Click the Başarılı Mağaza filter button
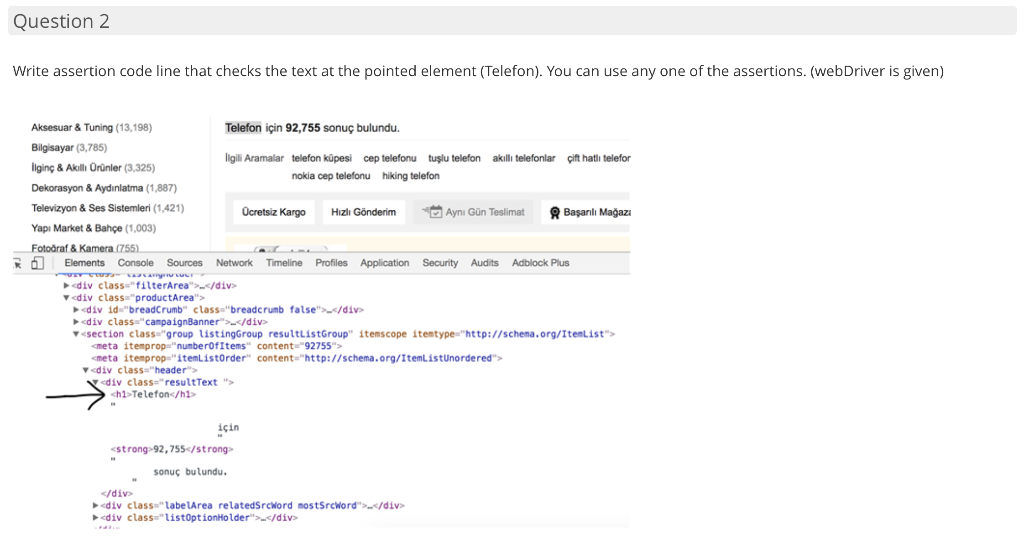 586,212
